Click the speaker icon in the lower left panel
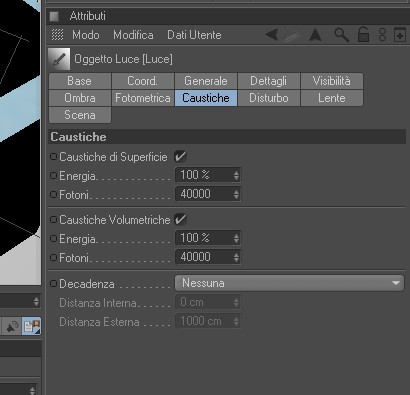The width and height of the screenshot is (410, 395). coord(12,327)
